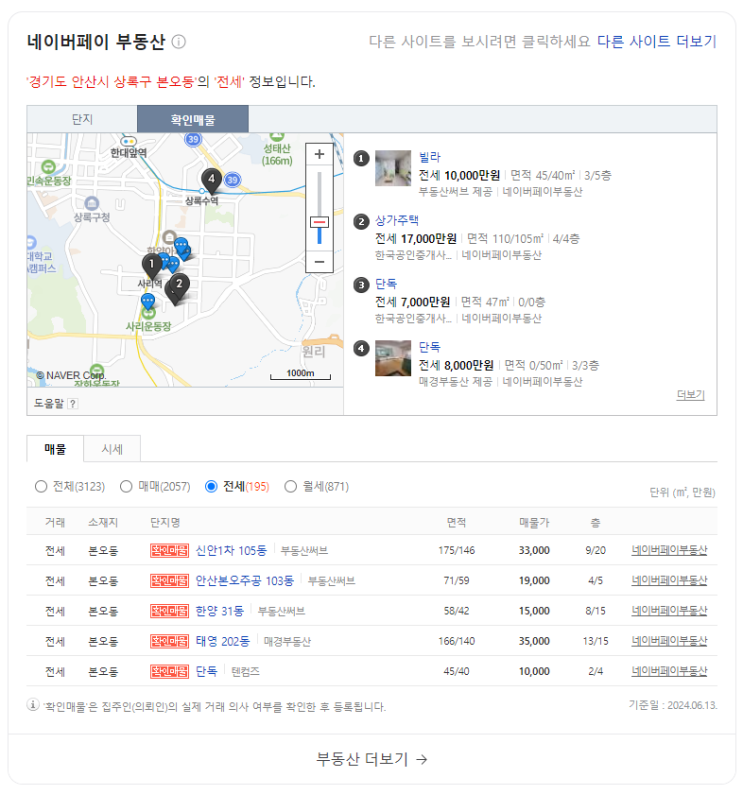
Task: Click 전세 17,000만원 price text
Action: point(416,239)
